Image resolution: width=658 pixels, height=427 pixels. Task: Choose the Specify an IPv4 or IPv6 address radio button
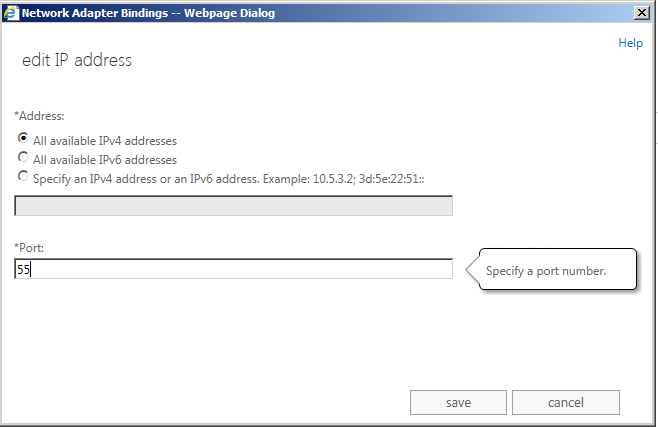click(23, 176)
